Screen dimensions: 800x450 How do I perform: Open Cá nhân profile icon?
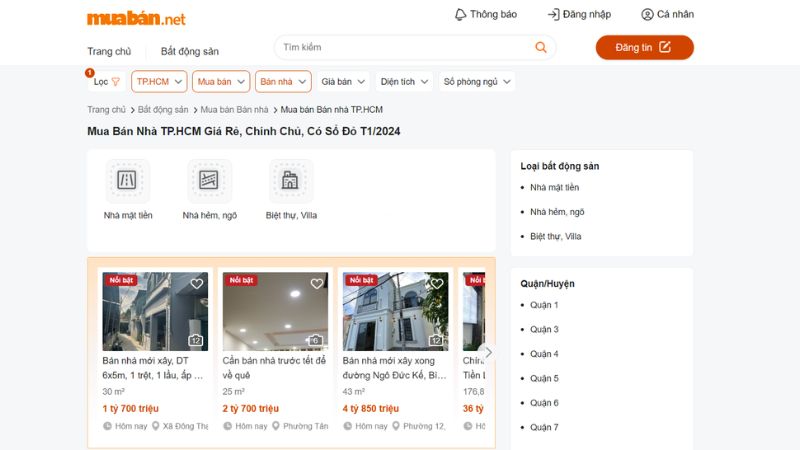[x=647, y=14]
